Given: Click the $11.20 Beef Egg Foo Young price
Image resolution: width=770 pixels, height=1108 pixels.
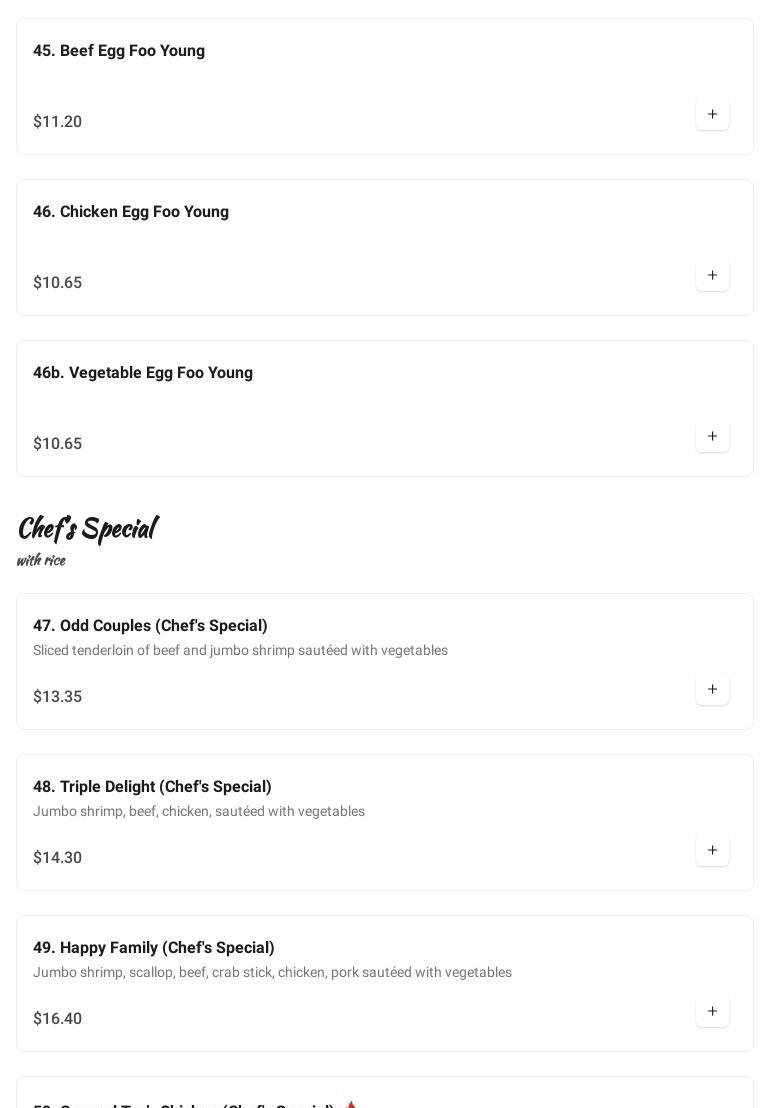Looking at the screenshot, I should (x=58, y=122).
